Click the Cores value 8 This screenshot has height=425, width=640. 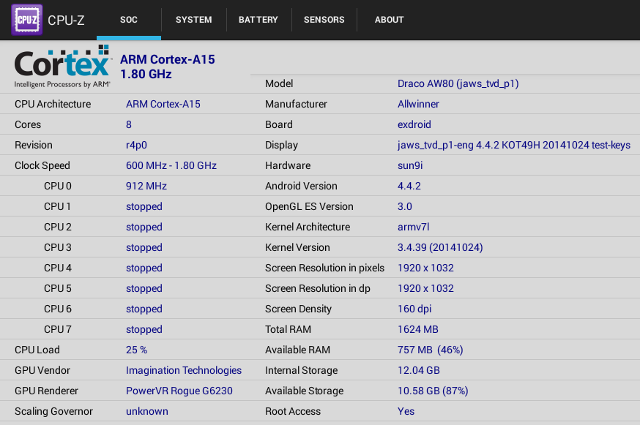(129, 125)
